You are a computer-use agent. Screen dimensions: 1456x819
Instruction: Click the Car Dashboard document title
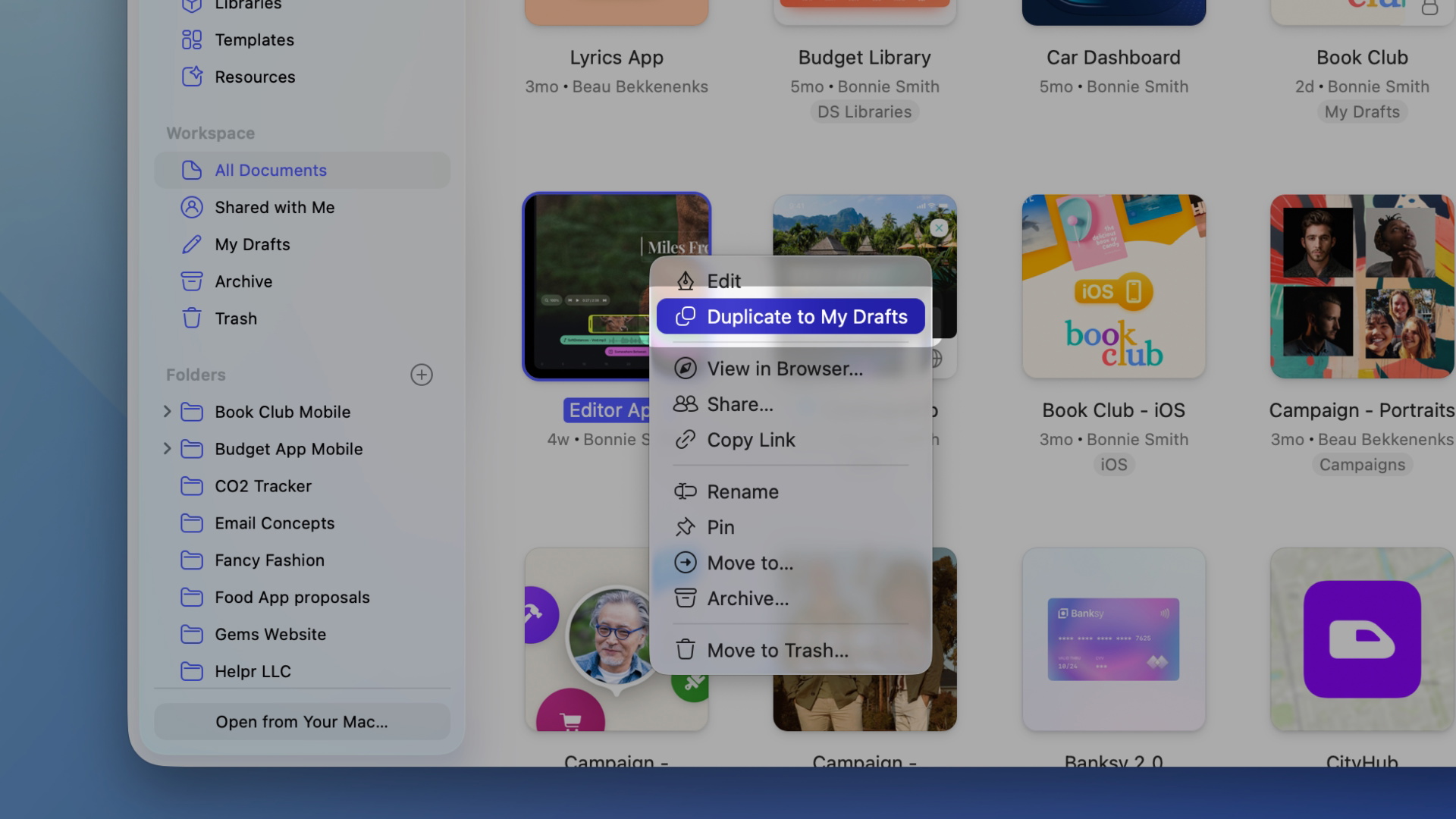pyautogui.click(x=1113, y=58)
